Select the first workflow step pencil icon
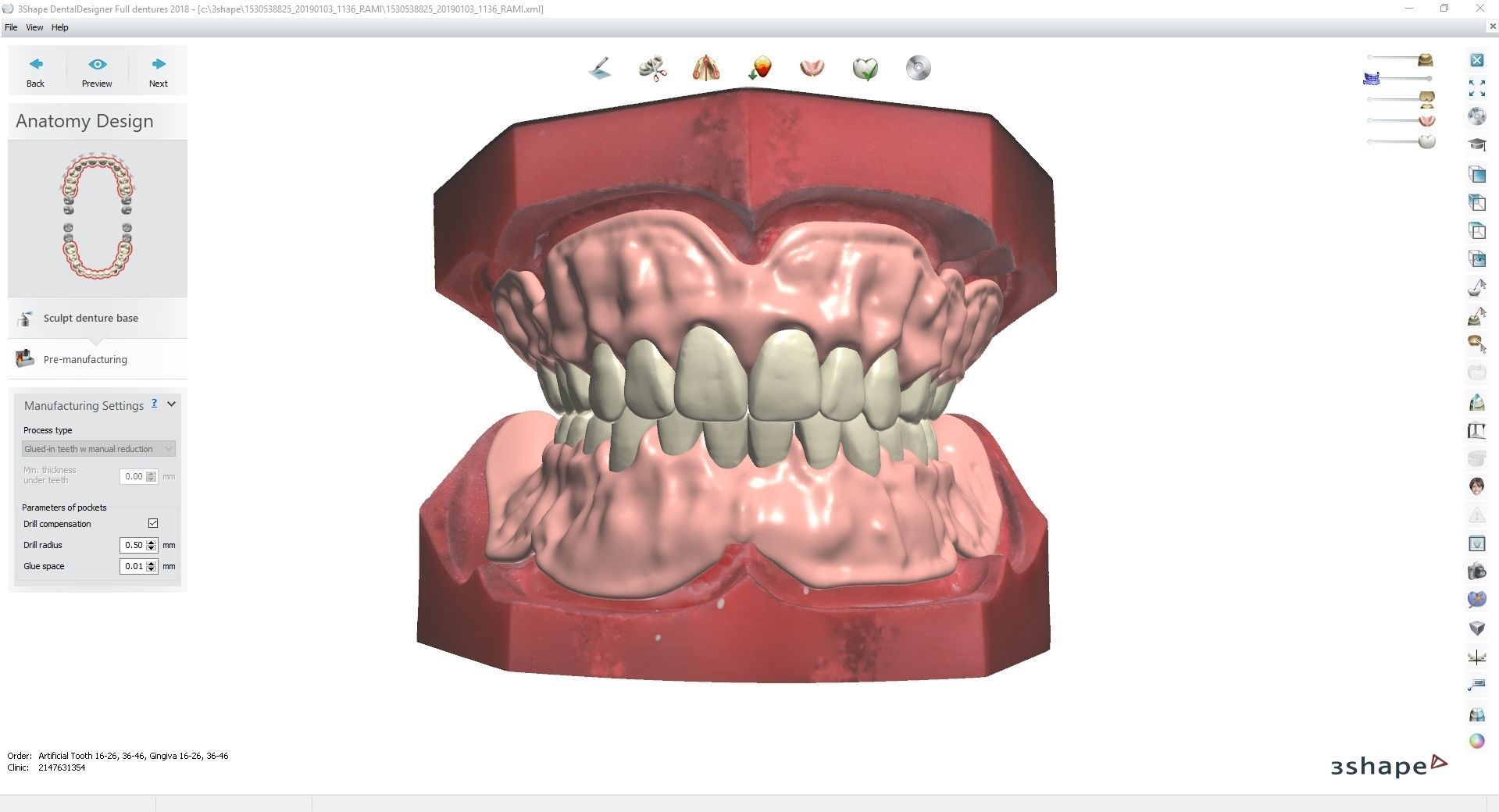This screenshot has height=812, width=1499. (x=600, y=69)
